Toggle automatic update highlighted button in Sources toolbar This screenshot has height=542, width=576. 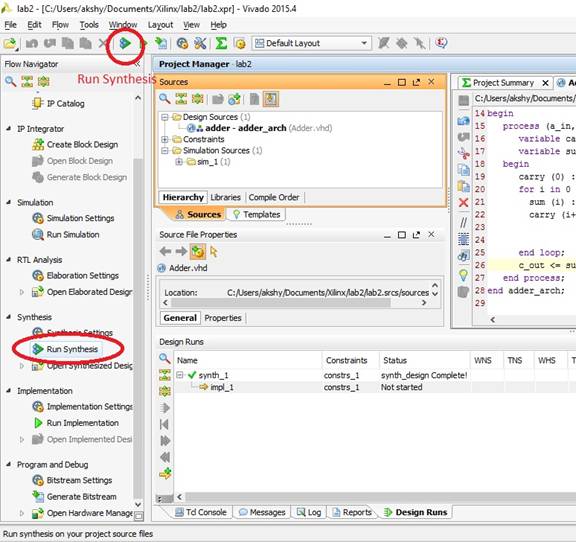(x=271, y=98)
